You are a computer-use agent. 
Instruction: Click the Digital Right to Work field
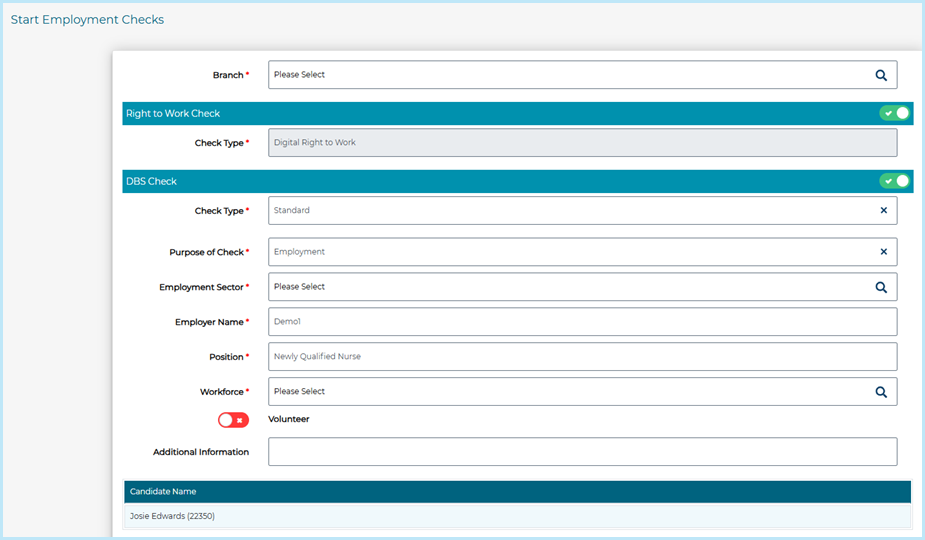[x=582, y=143]
